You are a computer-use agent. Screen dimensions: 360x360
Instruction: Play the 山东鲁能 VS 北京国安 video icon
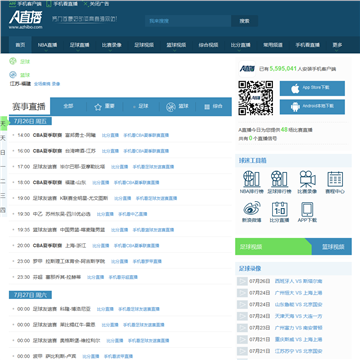click(242, 305)
